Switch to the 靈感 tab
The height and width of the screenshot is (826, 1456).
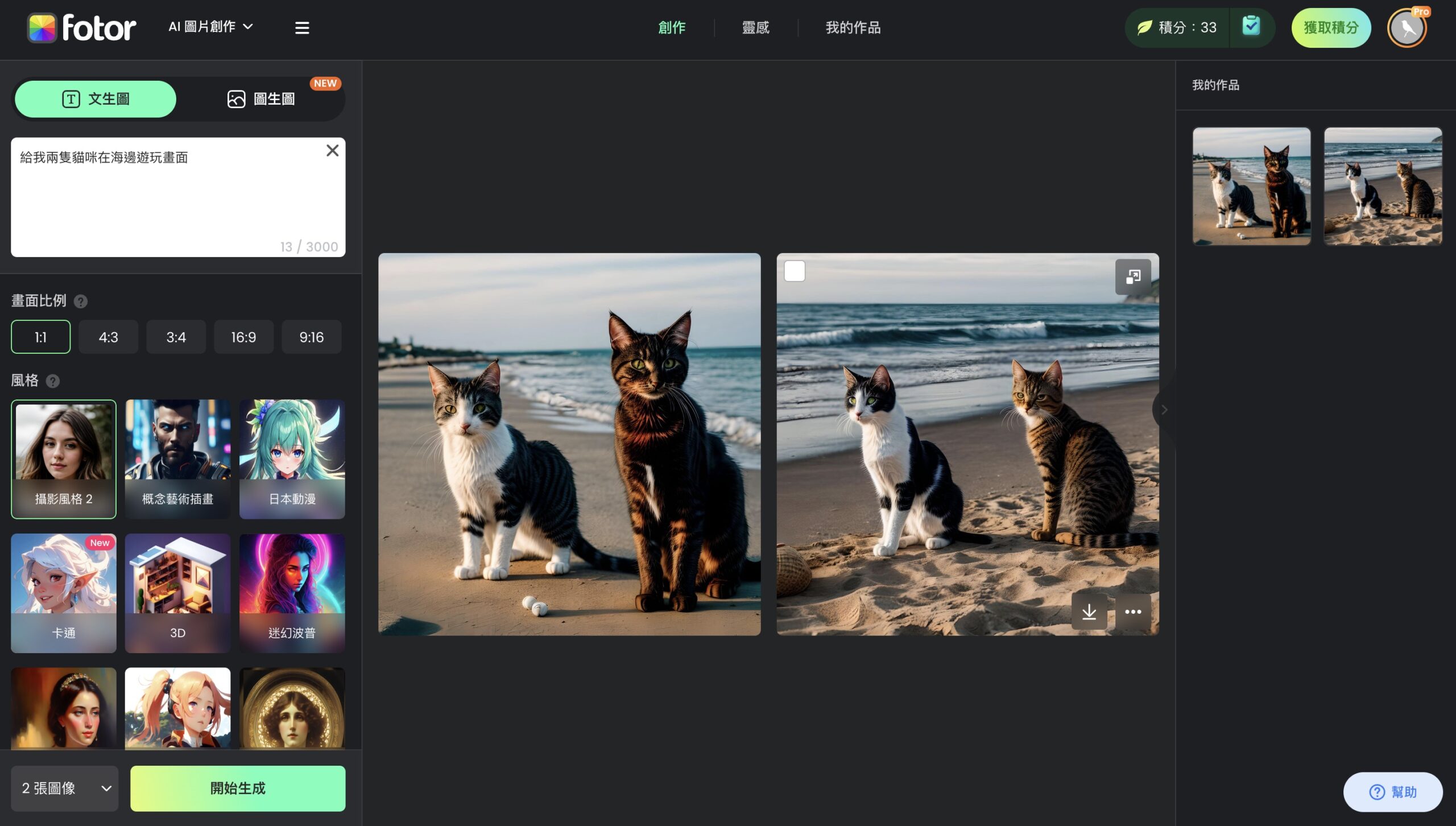pyautogui.click(x=756, y=27)
